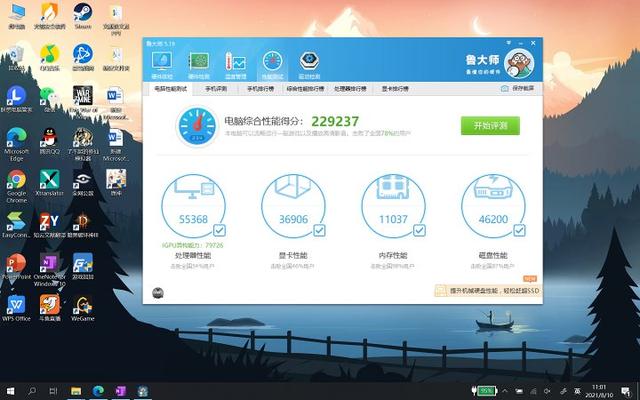Open the Lenovo PC Manager L icon
The height and width of the screenshot is (400, 640).
(16, 99)
